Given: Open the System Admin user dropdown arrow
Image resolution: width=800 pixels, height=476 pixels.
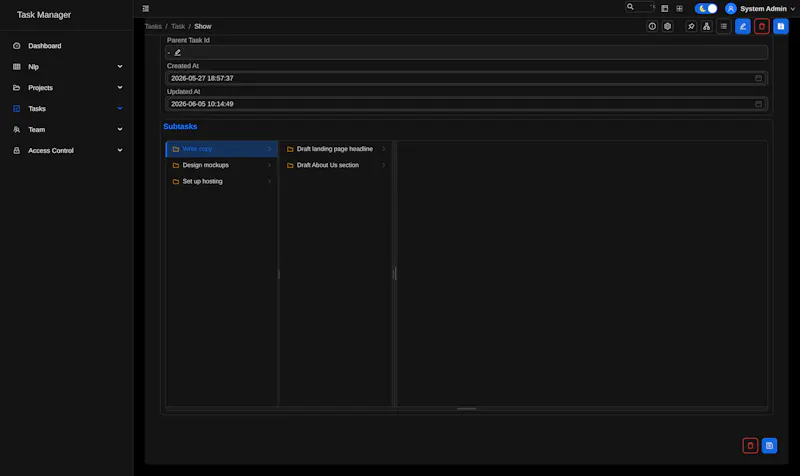Looking at the screenshot, I should click(x=792, y=9).
